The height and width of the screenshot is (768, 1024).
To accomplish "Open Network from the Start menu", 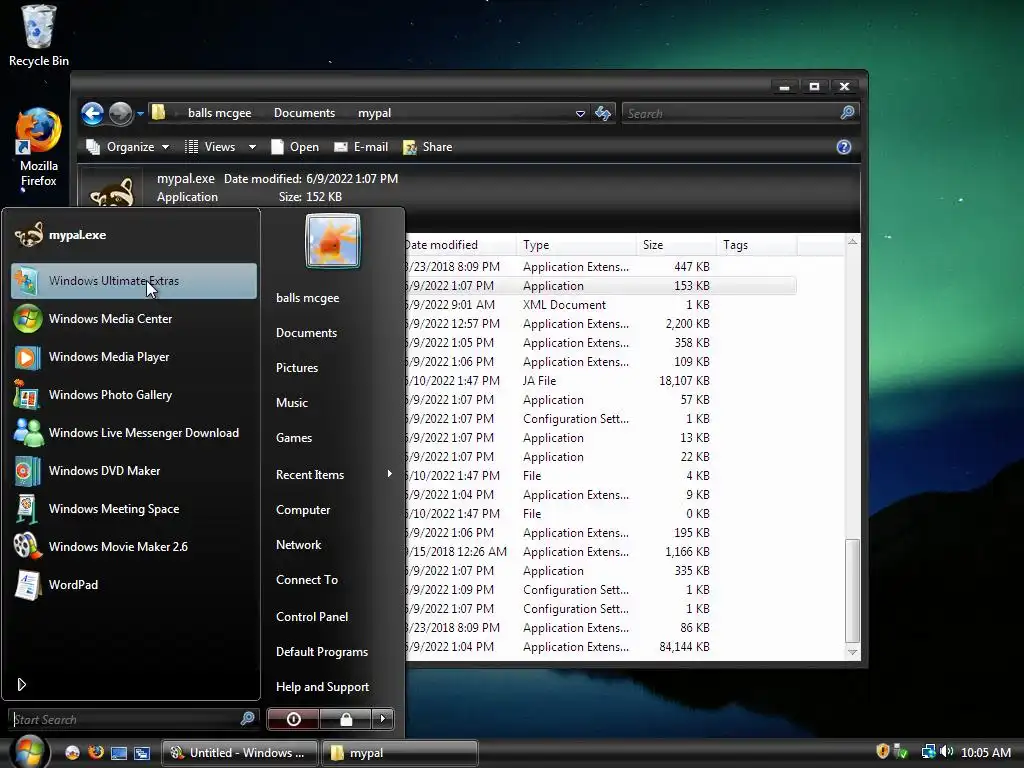I will 298,545.
